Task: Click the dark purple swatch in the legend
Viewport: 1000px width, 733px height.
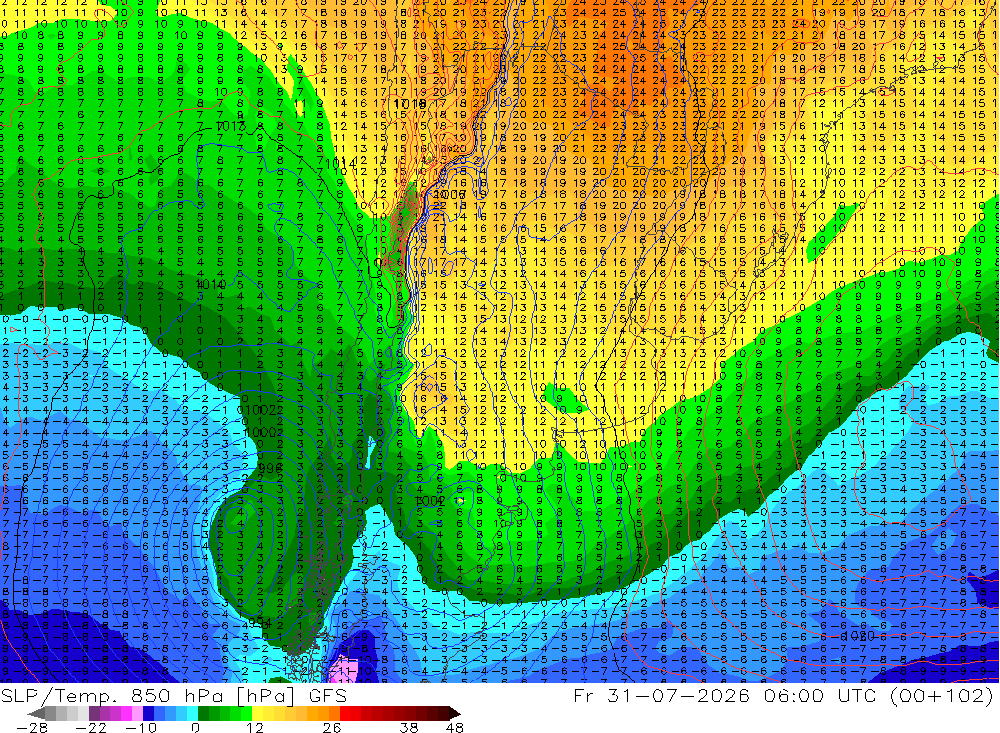Action: (94, 714)
